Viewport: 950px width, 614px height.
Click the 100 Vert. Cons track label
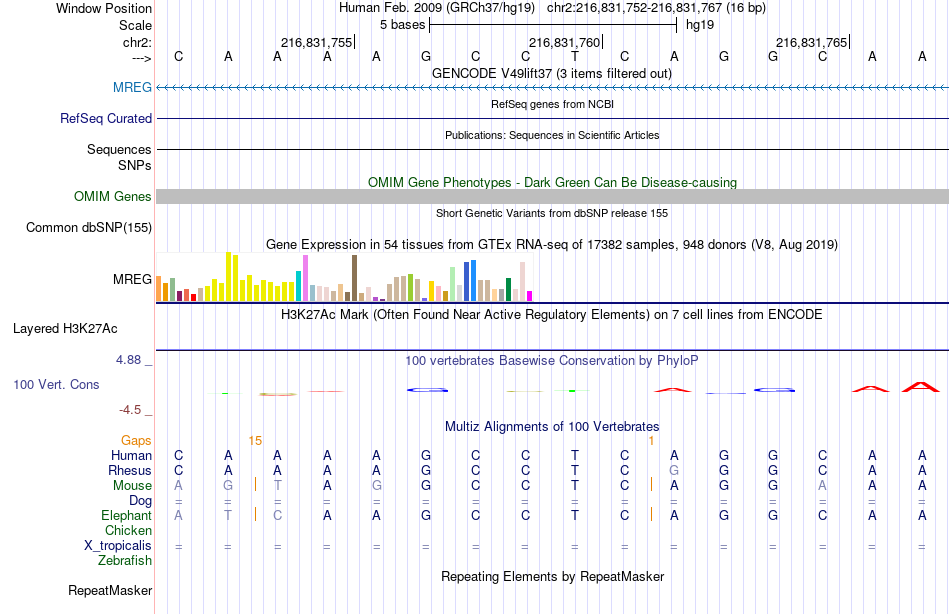click(56, 384)
